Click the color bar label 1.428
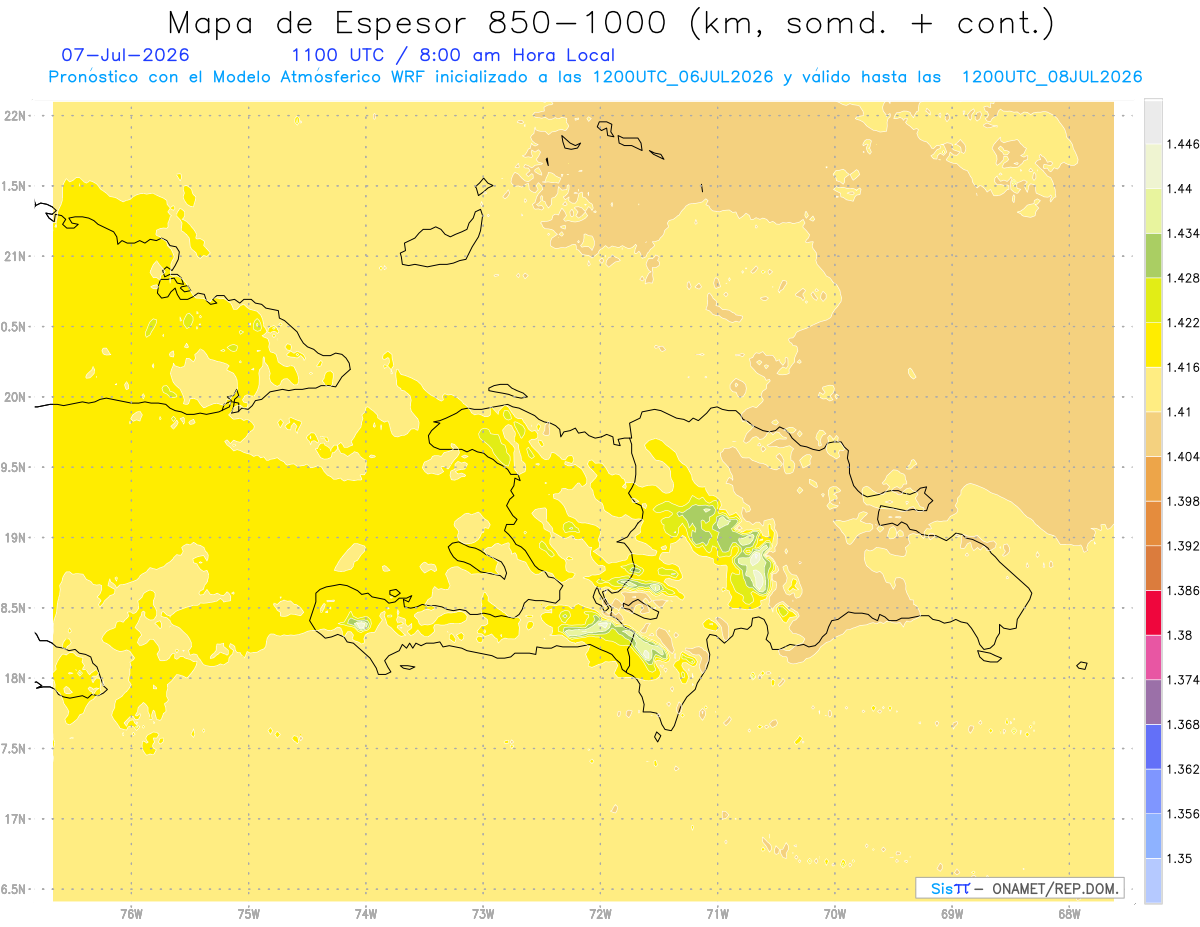1200x927 pixels. click(x=1183, y=278)
